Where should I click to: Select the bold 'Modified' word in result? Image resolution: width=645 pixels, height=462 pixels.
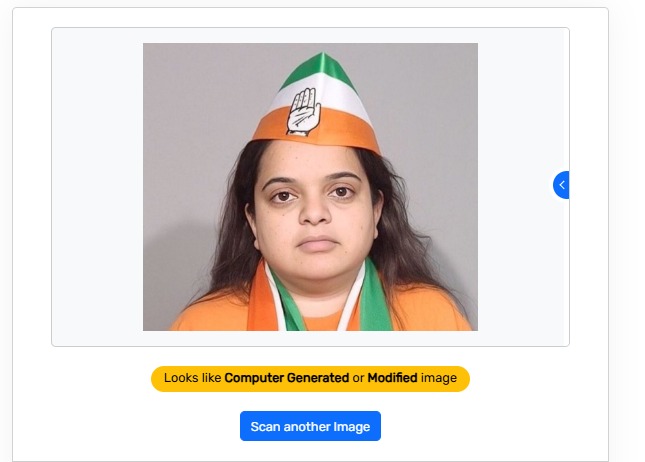point(392,378)
